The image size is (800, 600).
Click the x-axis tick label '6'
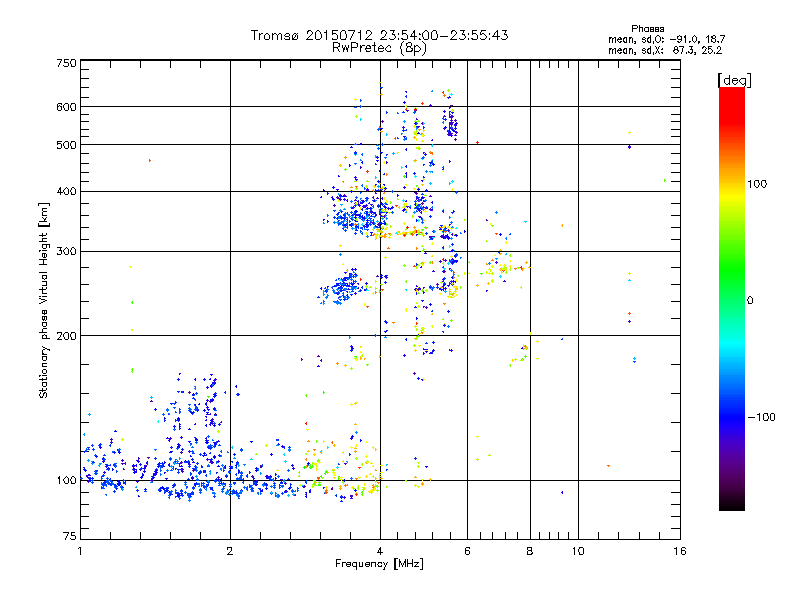pos(467,551)
